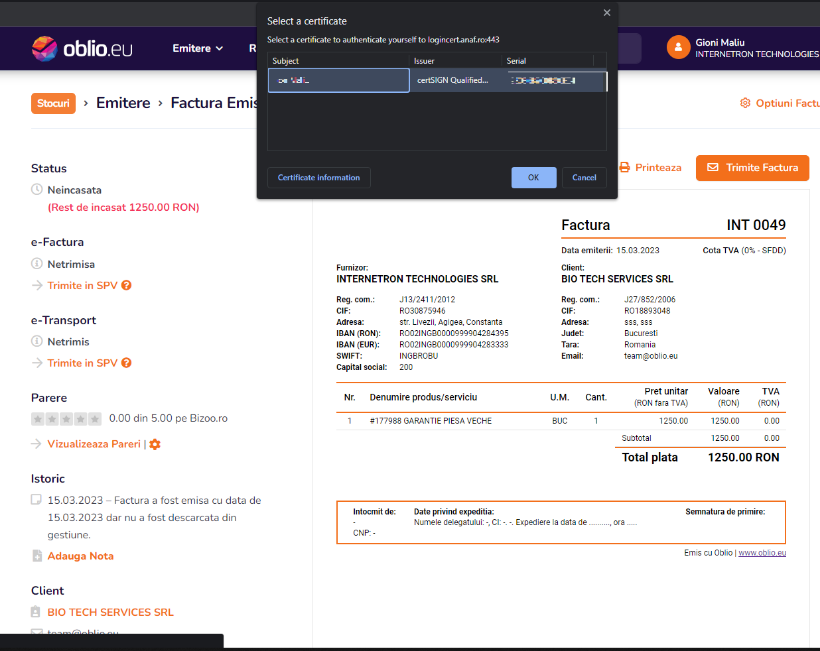820x651 pixels.
Task: Click the Data emiterii 15.03.2023 text
Action: (x=610, y=250)
